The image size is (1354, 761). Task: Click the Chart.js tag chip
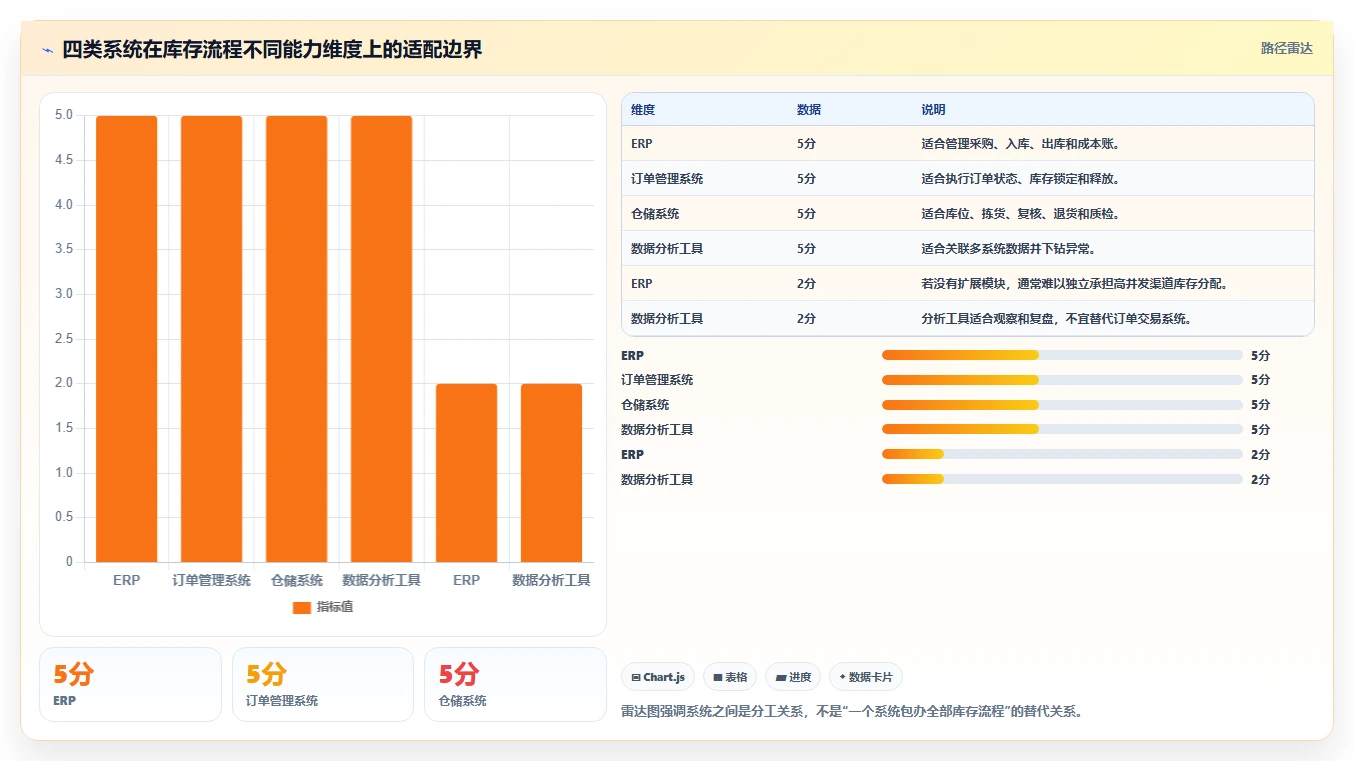658,677
